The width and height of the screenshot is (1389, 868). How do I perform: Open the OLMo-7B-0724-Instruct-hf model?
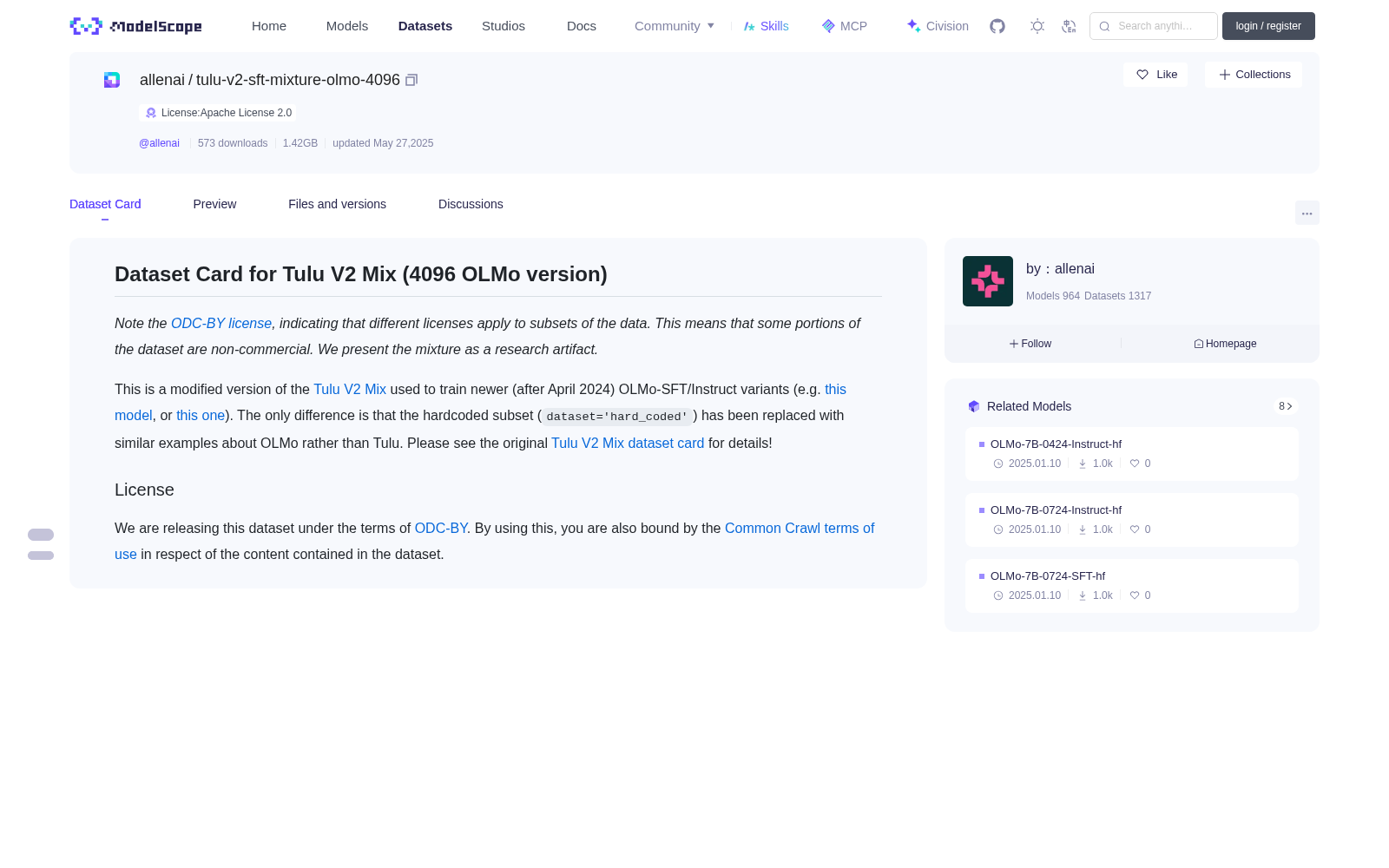point(1132,520)
